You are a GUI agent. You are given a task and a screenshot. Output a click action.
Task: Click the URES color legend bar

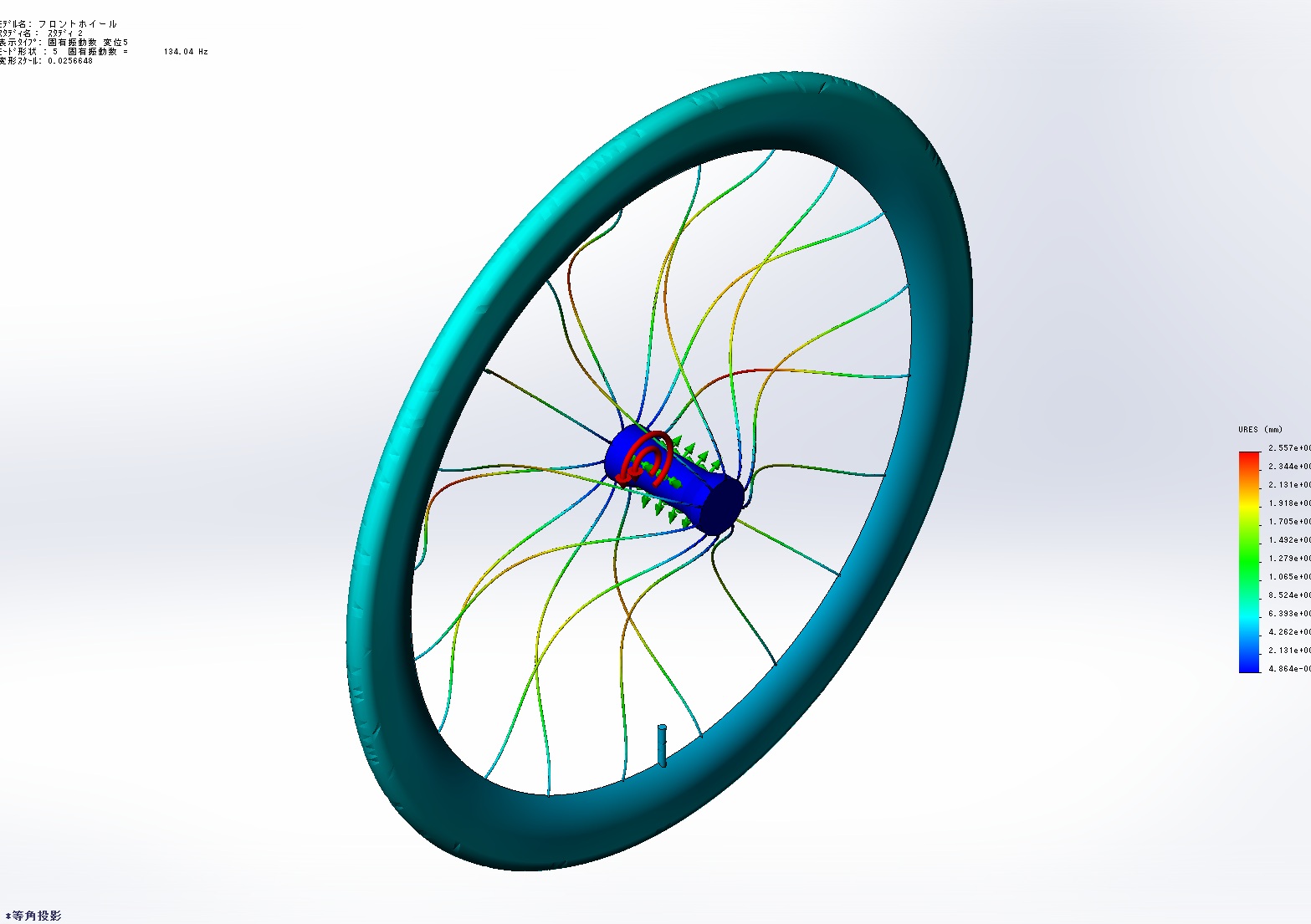[x=1249, y=562]
